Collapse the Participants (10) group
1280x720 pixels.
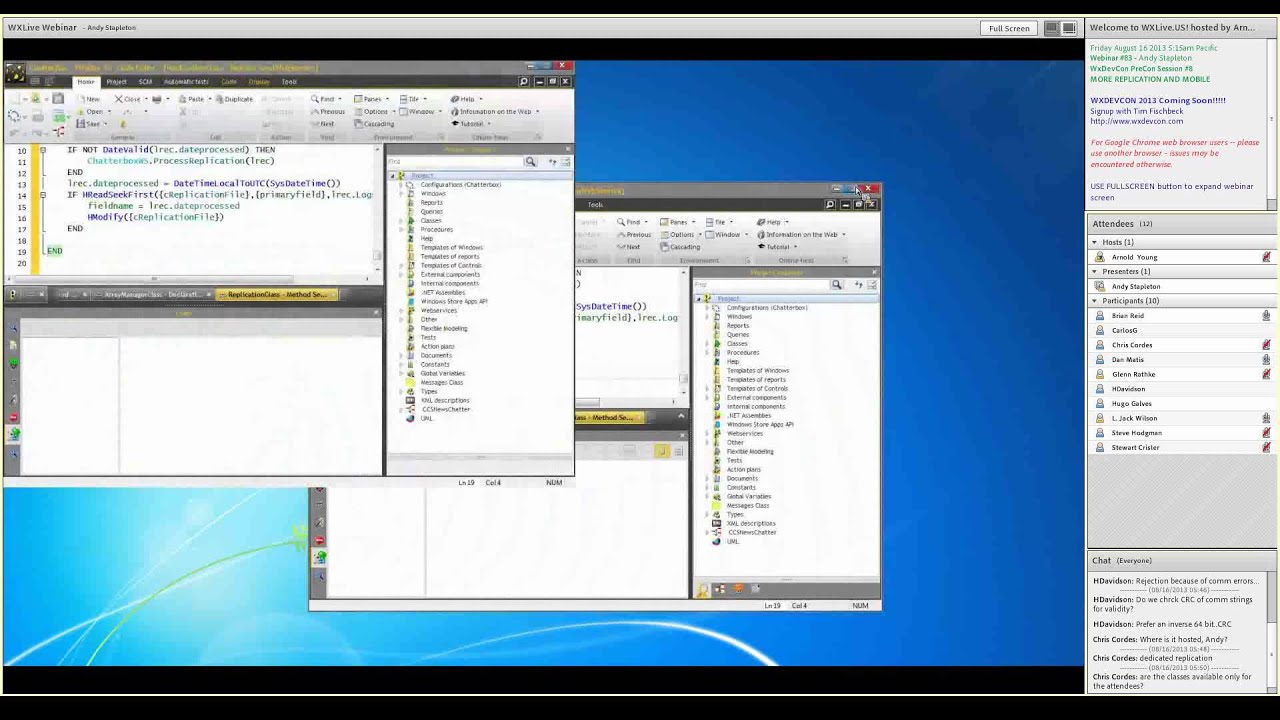tap(1094, 300)
